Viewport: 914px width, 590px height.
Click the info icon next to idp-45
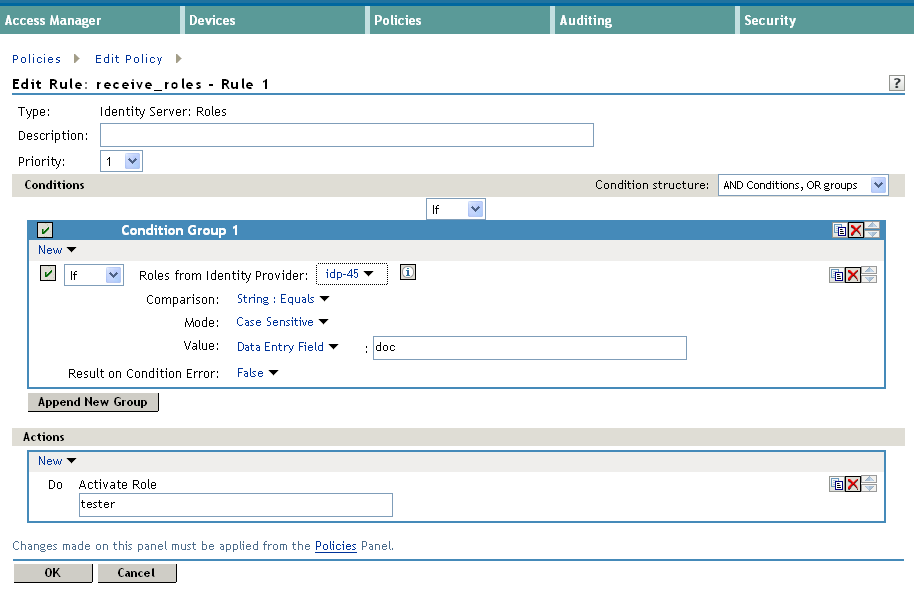(408, 273)
